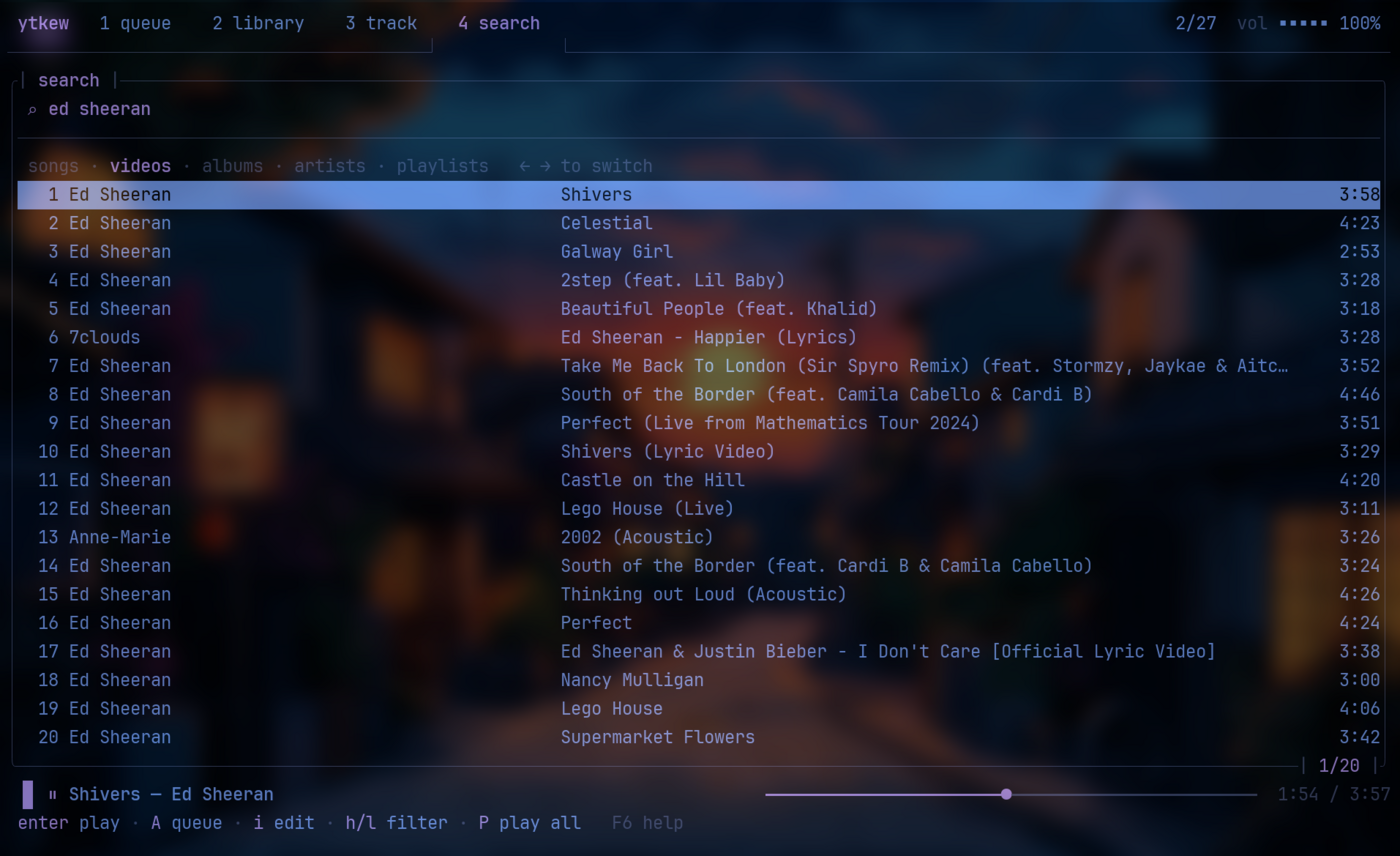Select the Lego House result in row 19

698,708
